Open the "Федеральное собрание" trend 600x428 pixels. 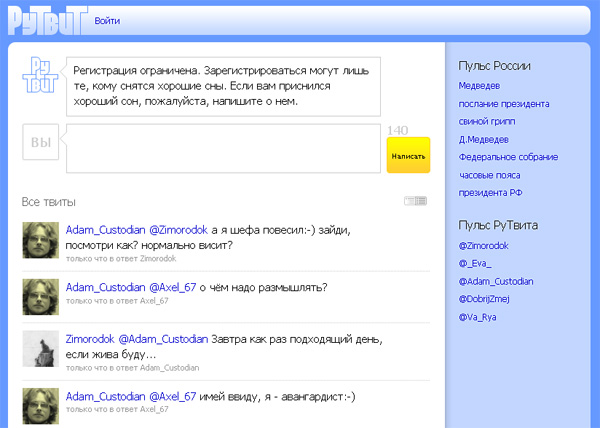508,157
